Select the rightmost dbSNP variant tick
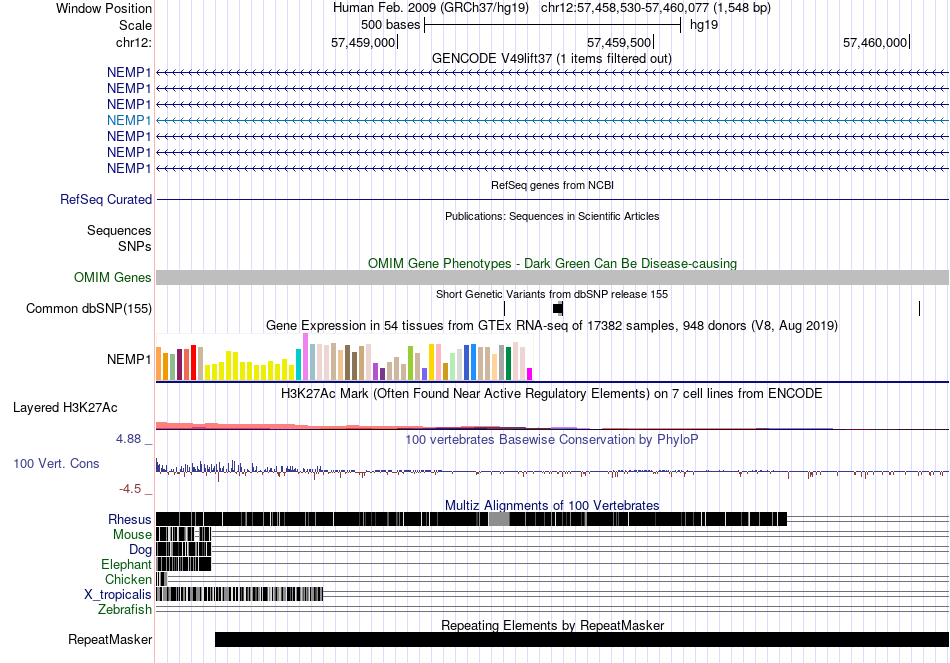This screenshot has width=950, height=663. click(x=919, y=308)
